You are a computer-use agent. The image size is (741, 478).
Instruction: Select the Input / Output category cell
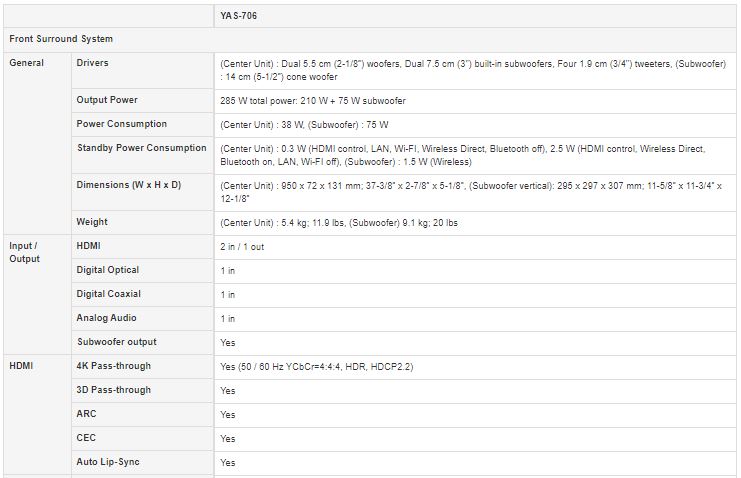click(25, 252)
